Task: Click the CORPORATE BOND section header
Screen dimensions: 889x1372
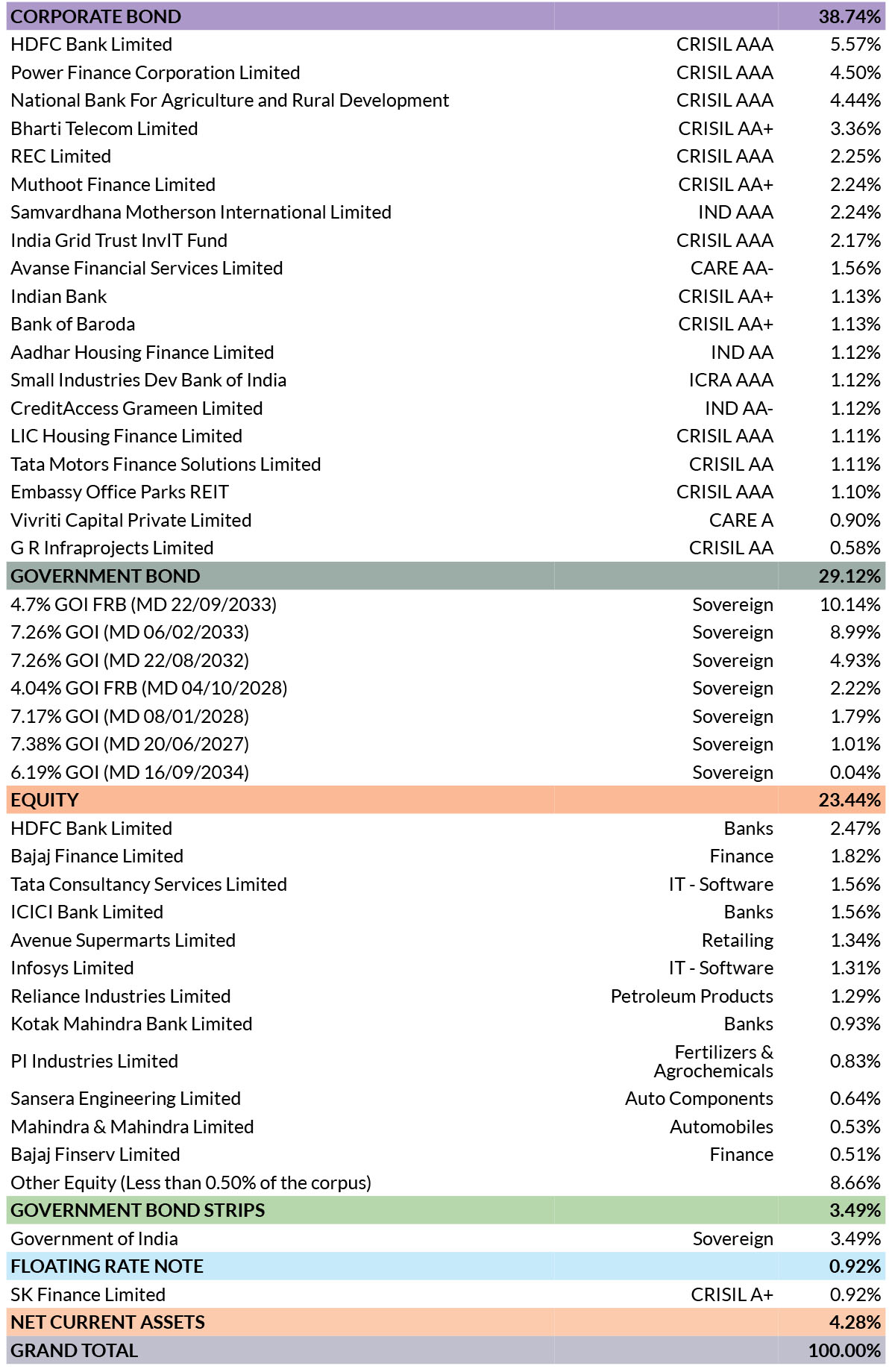Action: 95,16
